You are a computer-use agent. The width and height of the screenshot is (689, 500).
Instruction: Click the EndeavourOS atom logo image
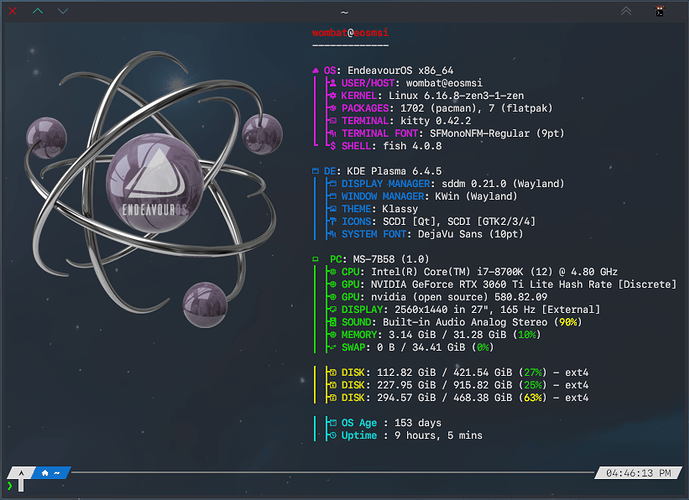pos(152,185)
